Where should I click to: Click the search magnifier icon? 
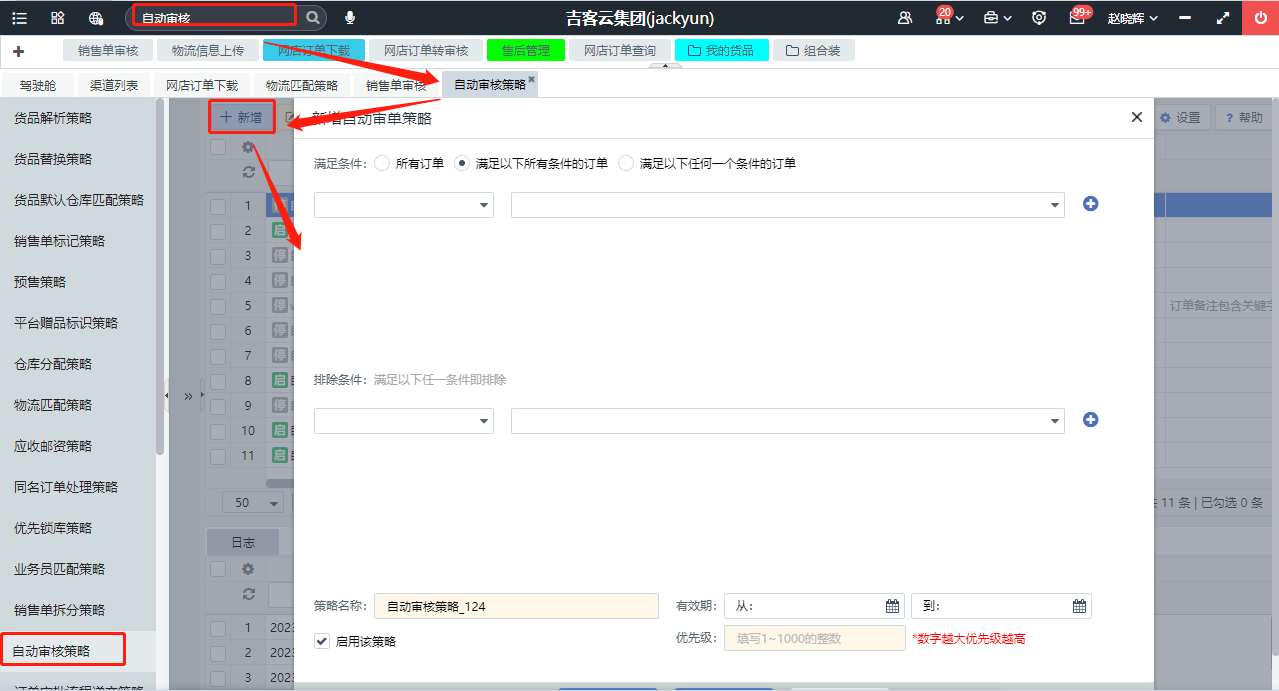coord(313,18)
